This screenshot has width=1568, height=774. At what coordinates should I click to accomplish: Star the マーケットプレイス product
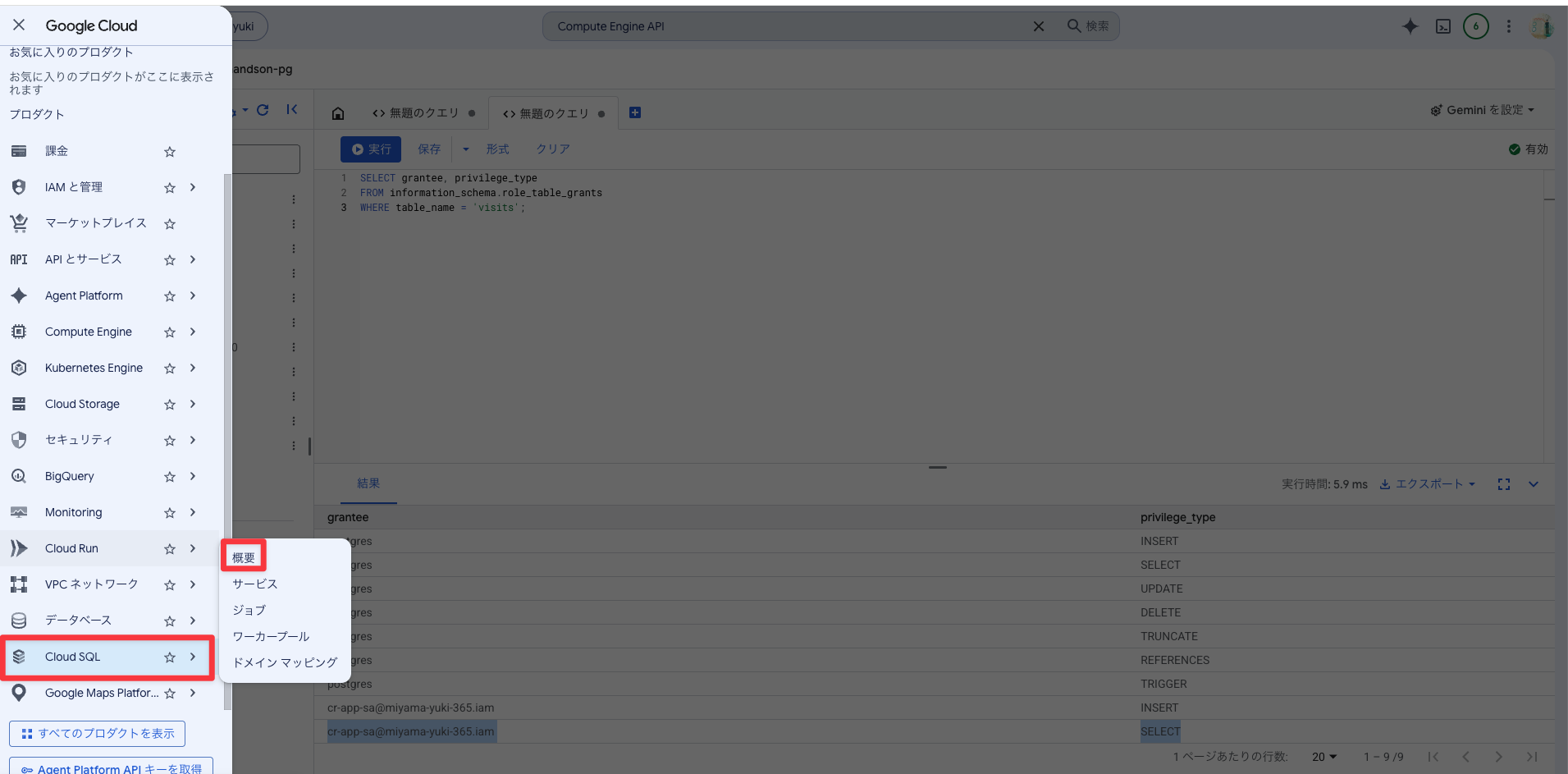pos(170,224)
